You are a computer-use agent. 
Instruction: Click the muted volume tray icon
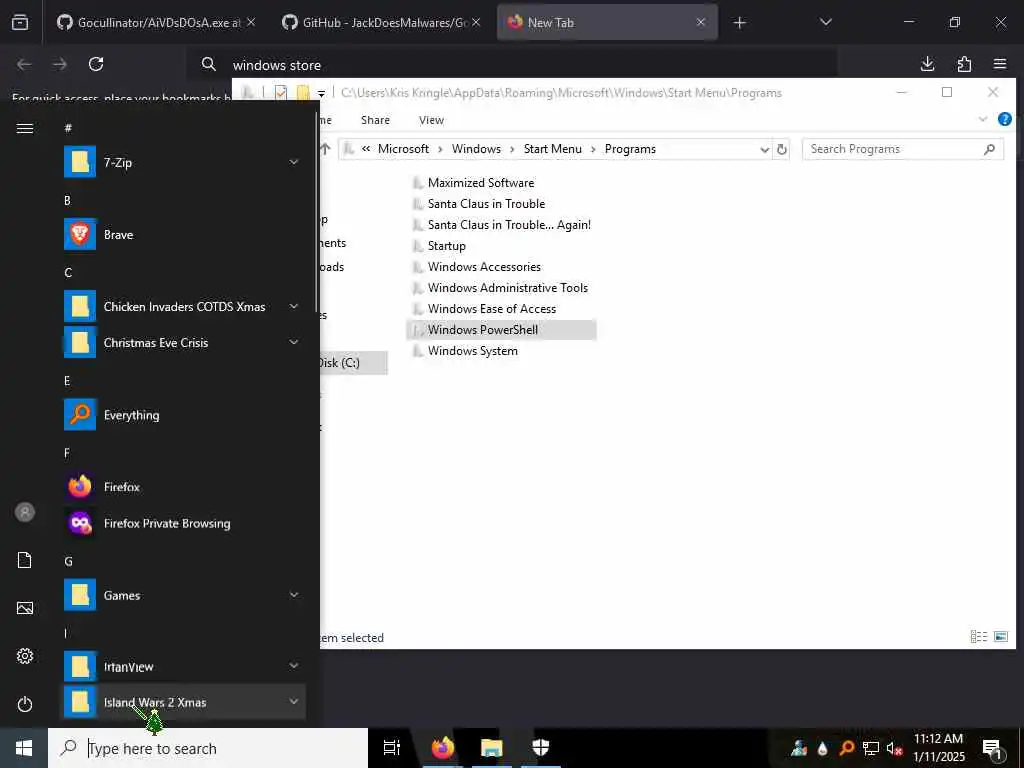click(x=894, y=748)
